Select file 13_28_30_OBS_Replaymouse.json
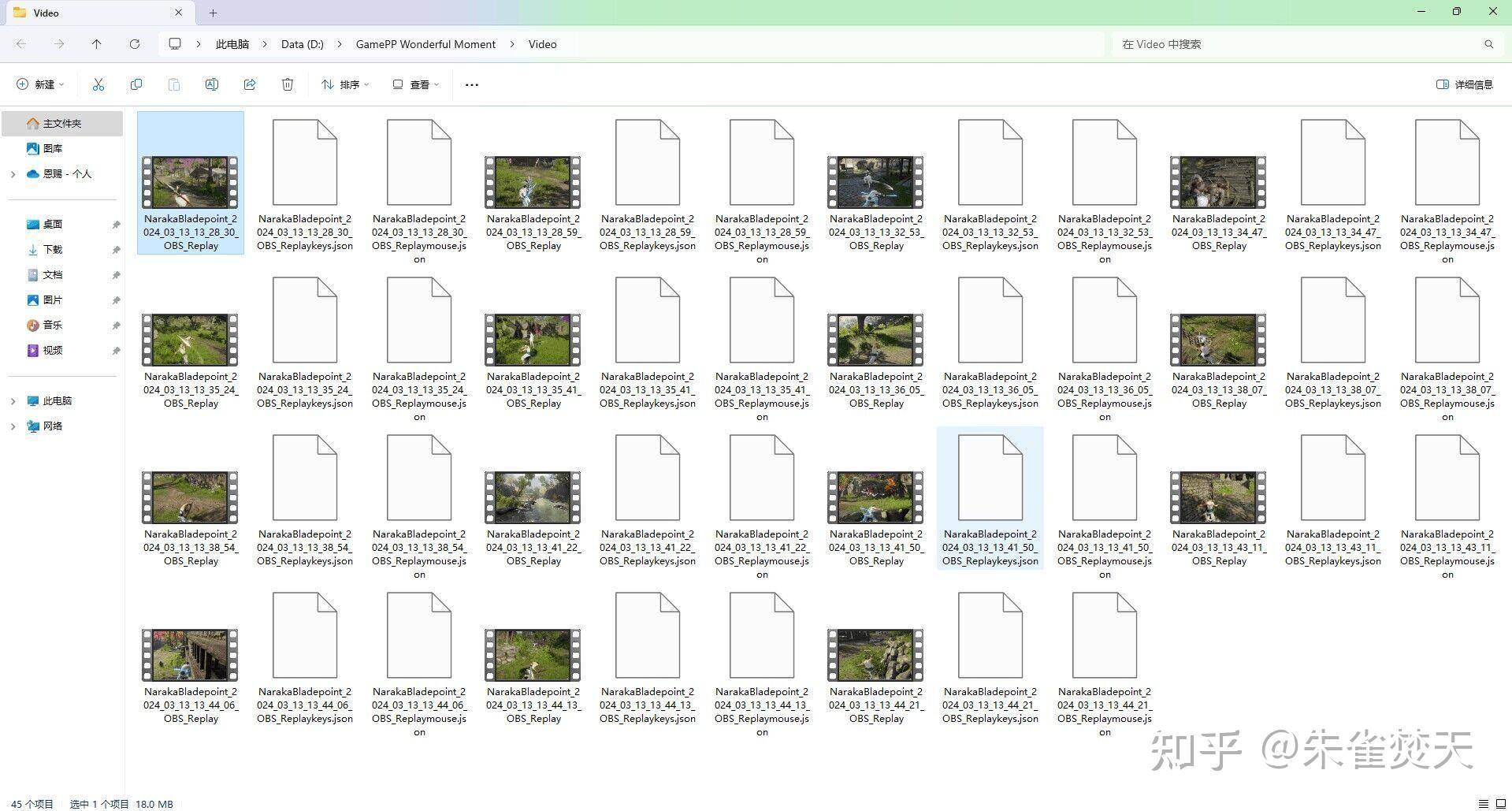Image resolution: width=1512 pixels, height=811 pixels. coord(419,189)
